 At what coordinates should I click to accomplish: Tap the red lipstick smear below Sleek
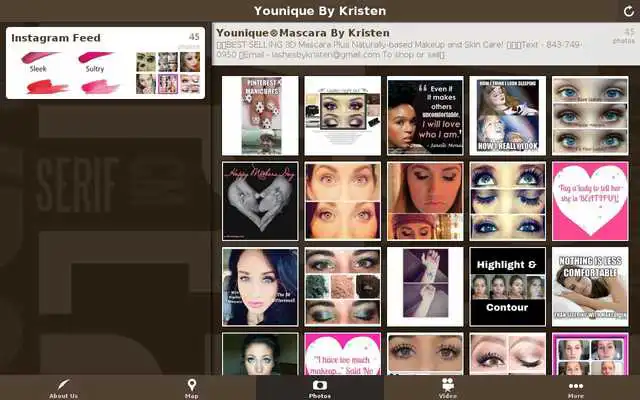pos(47,87)
